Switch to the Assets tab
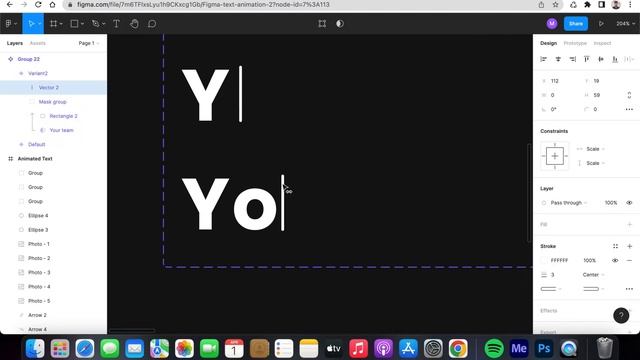 tap(38, 43)
